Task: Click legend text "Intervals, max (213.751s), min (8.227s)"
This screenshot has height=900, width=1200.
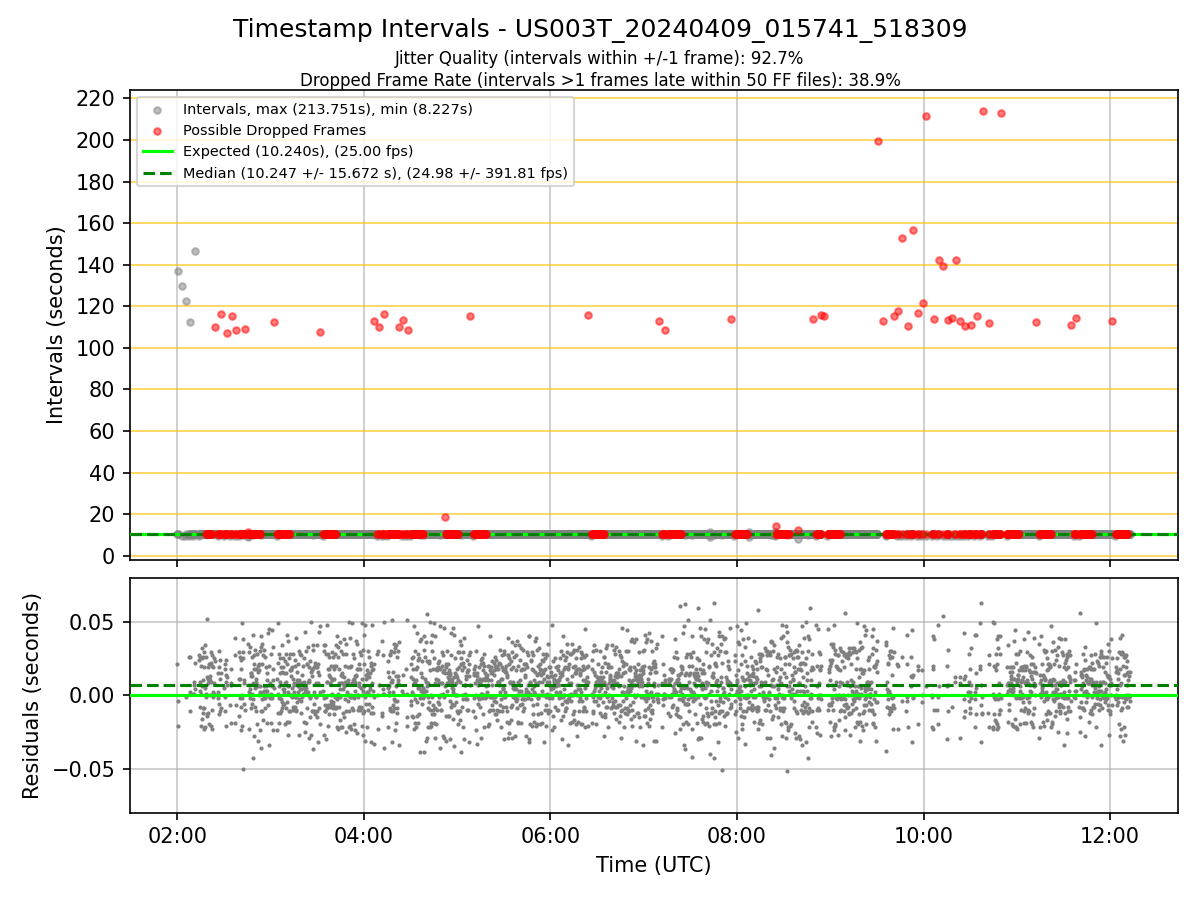Action: (328, 109)
